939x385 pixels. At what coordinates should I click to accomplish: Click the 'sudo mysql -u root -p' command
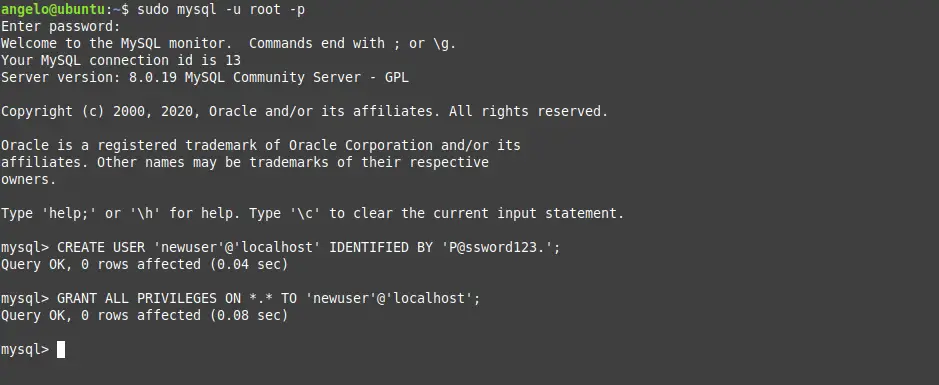[x=221, y=10]
